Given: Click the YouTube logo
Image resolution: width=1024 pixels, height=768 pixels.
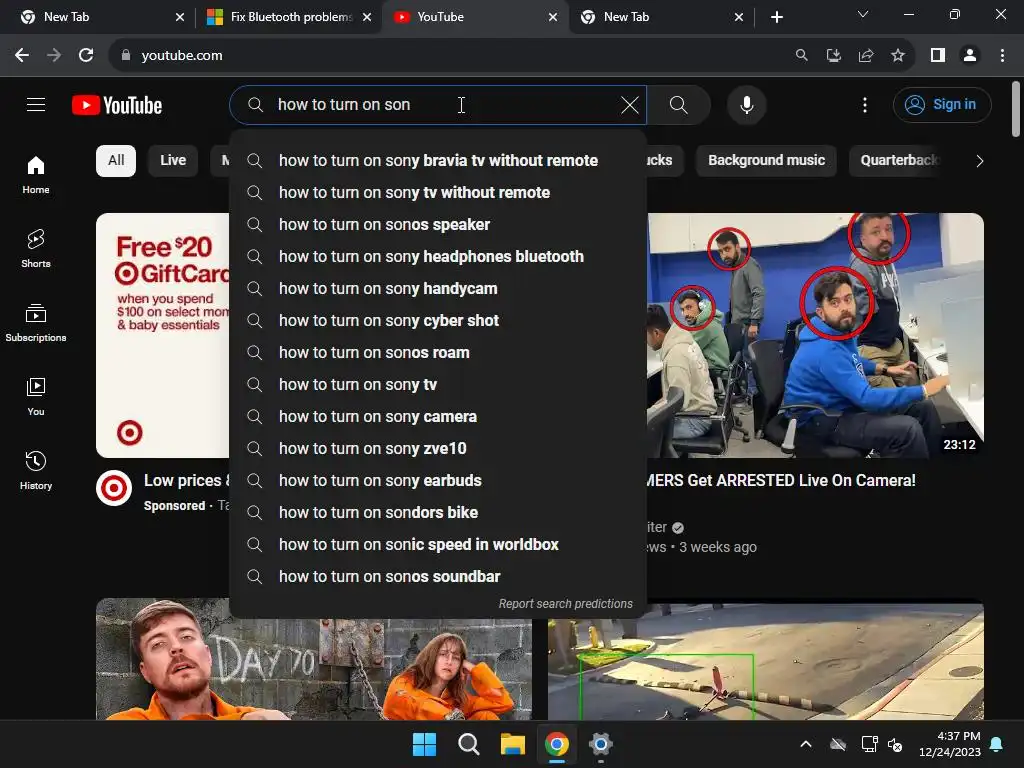Looking at the screenshot, I should click(117, 105).
